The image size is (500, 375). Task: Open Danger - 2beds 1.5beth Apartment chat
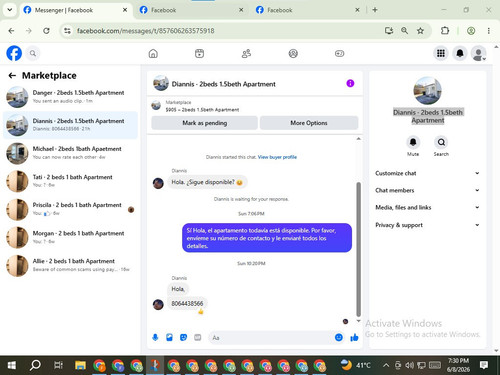(x=70, y=97)
